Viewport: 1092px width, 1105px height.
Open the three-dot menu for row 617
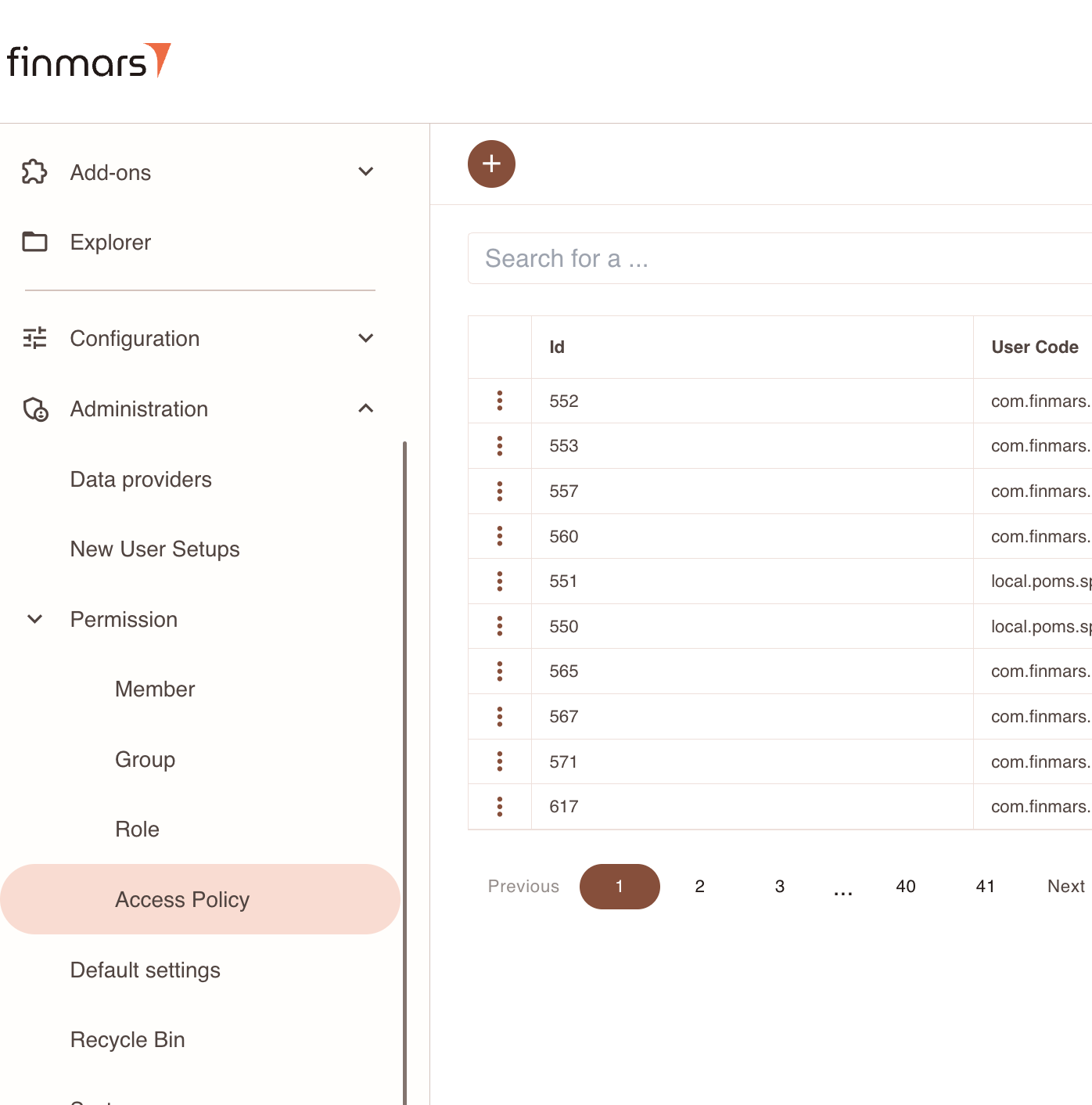[500, 806]
